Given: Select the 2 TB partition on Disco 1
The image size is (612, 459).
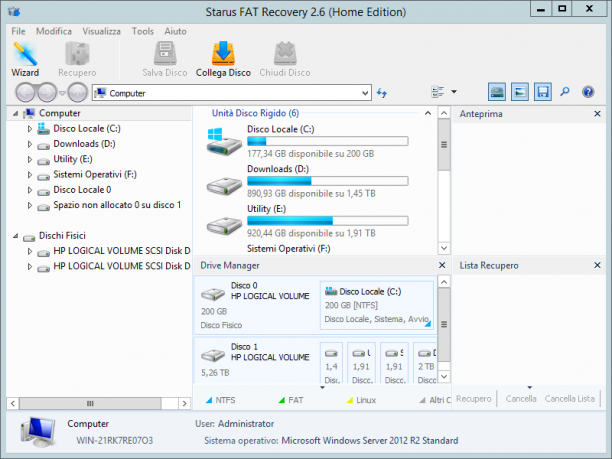Looking at the screenshot, I should click(x=425, y=364).
